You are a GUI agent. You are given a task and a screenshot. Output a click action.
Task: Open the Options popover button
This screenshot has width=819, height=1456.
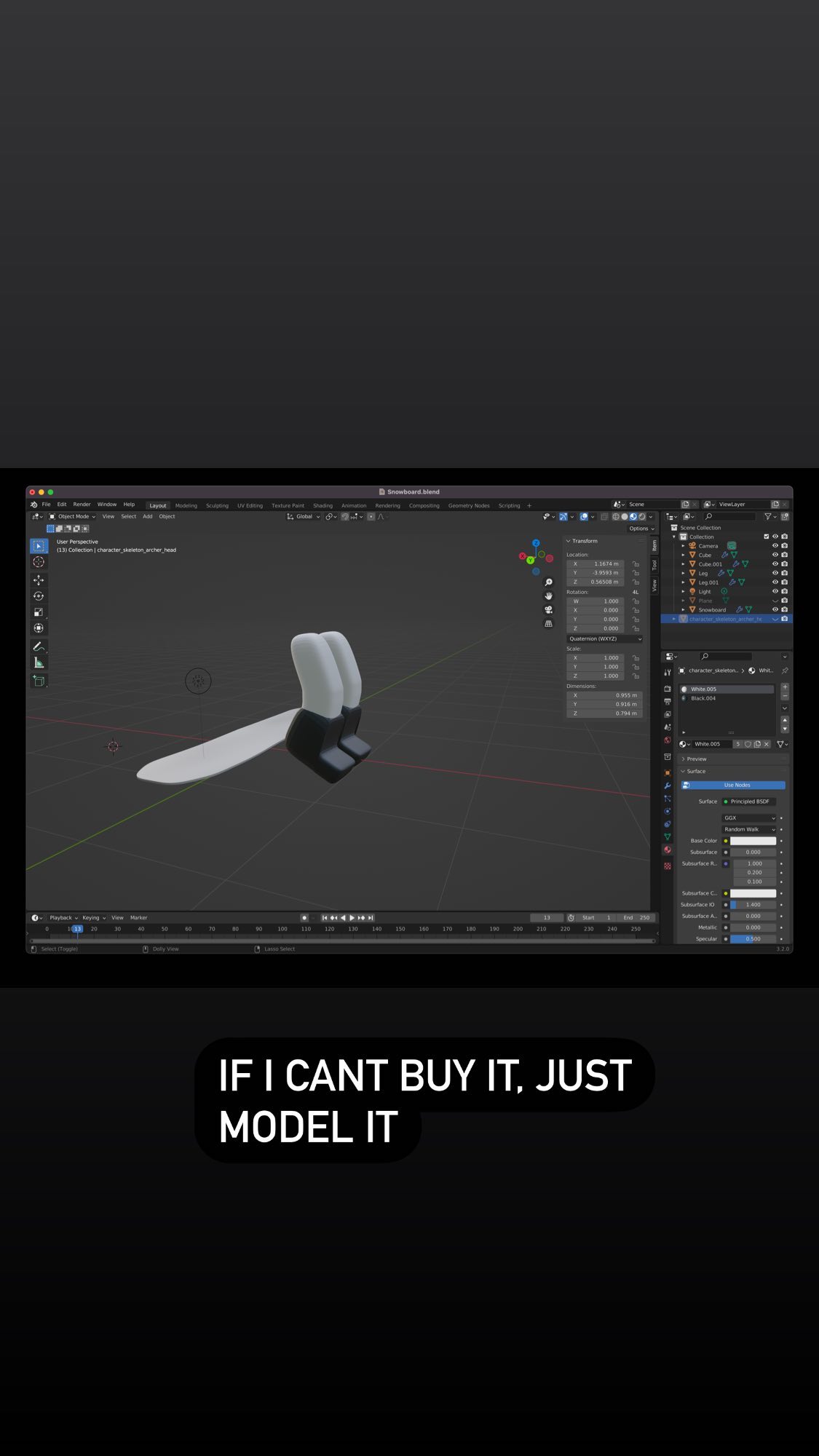(641, 529)
